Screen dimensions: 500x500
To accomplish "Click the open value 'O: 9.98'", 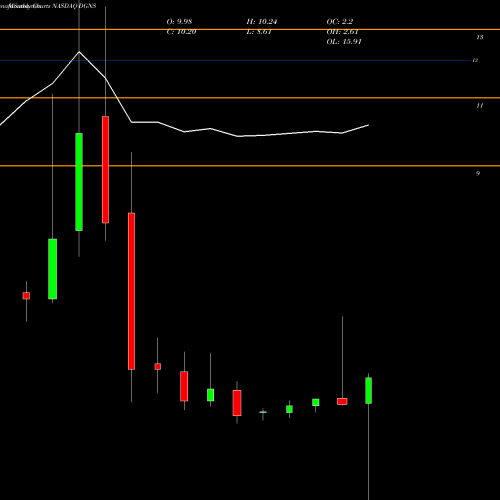I will point(179,22).
